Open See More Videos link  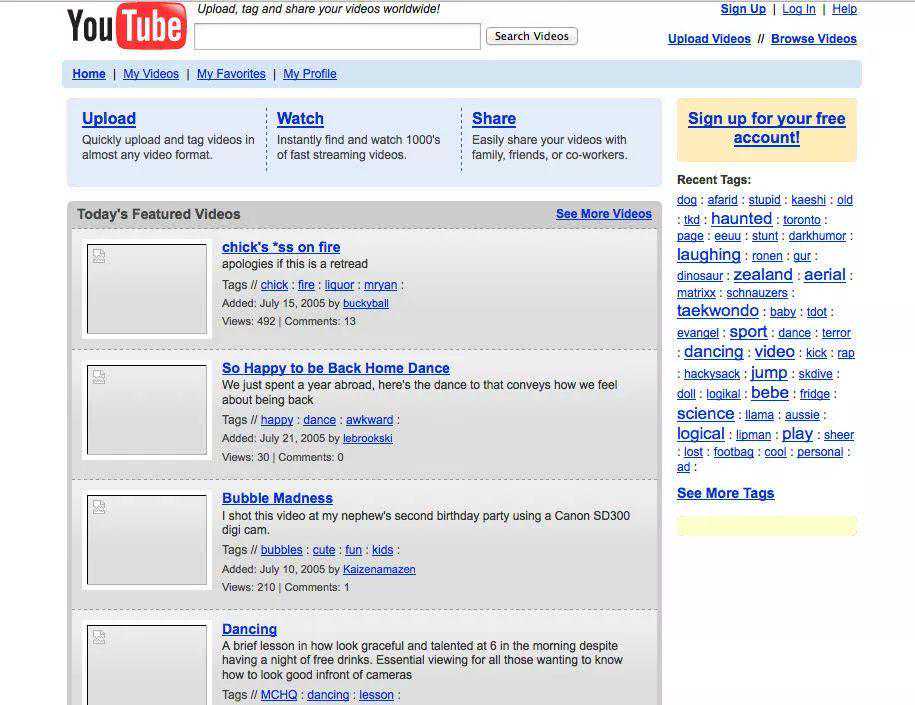pyautogui.click(x=603, y=214)
